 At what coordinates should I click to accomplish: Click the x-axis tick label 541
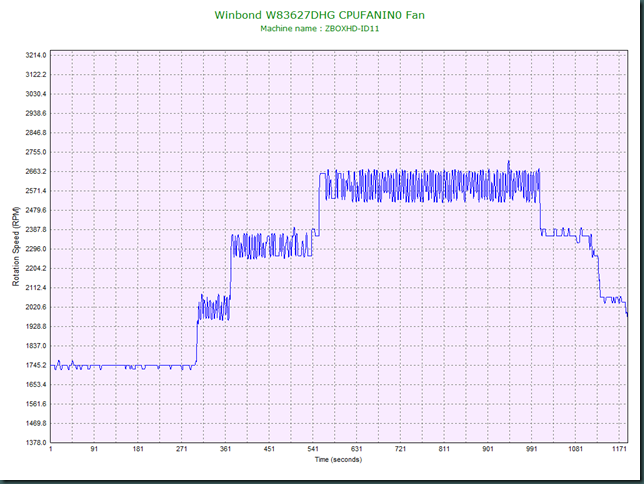pos(313,449)
